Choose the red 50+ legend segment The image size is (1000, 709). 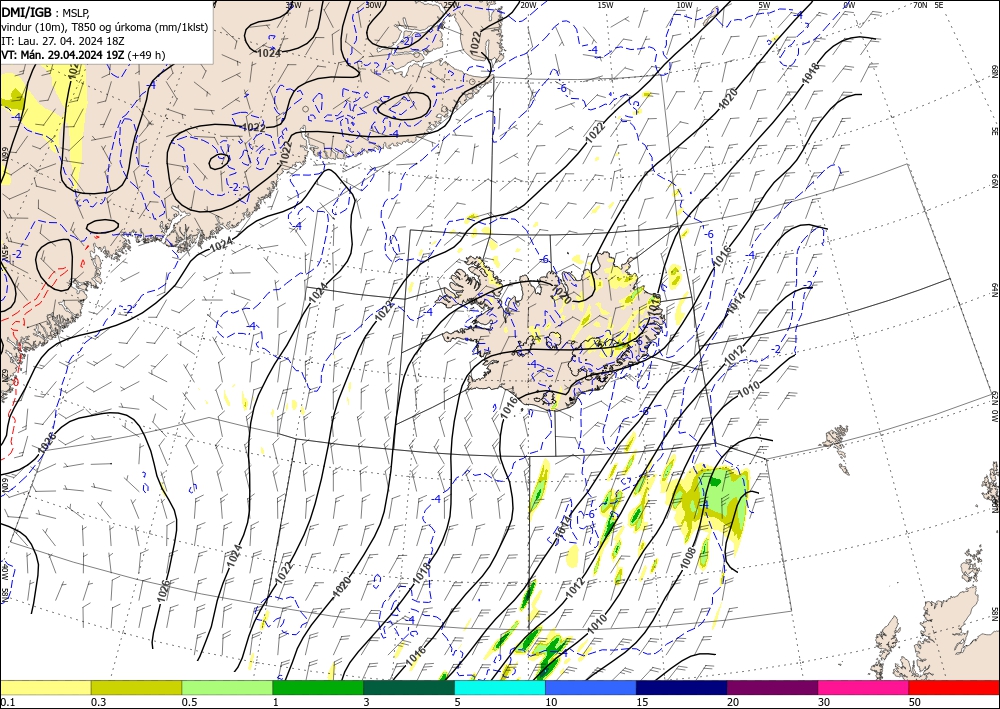pos(954,687)
